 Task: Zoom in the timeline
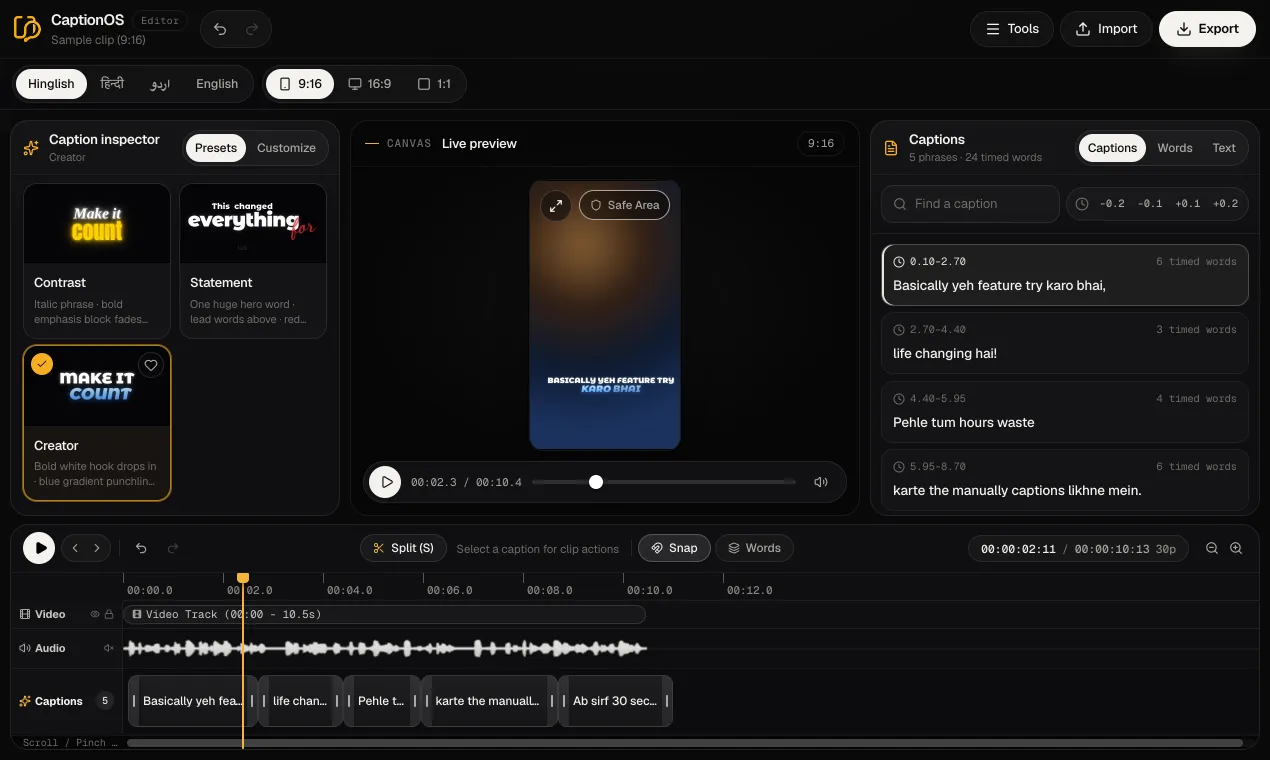[x=1236, y=548]
